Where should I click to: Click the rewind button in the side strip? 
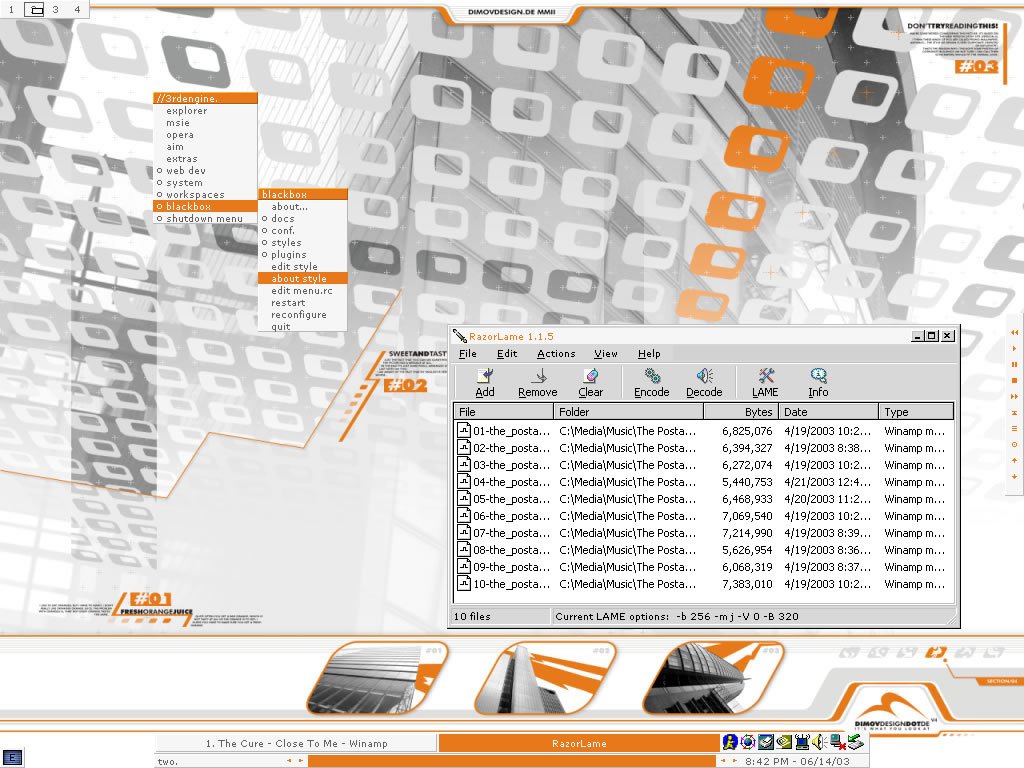[1014, 332]
